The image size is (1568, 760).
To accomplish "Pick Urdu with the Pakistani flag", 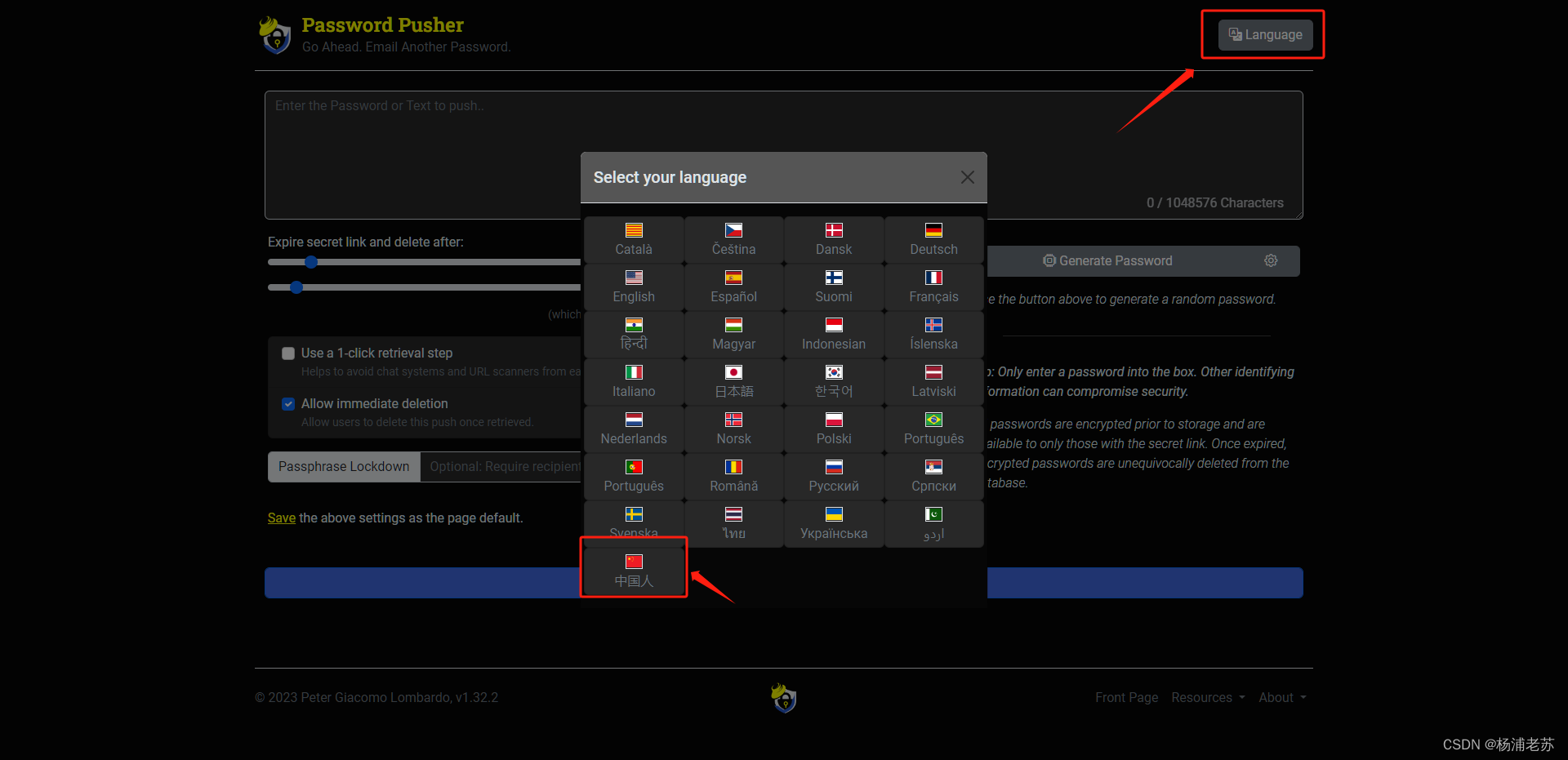I will tap(933, 524).
